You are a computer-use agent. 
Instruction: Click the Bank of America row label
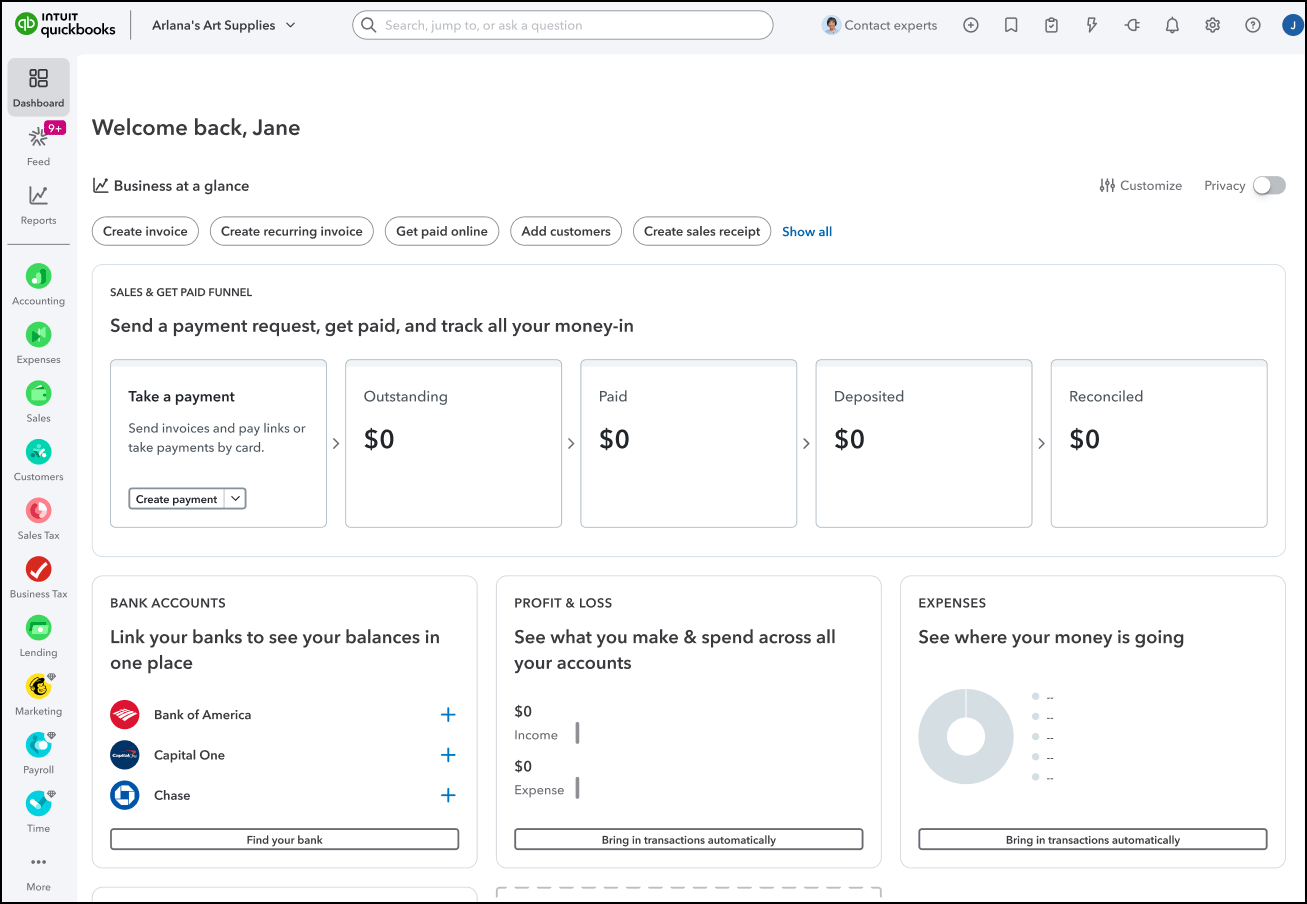pos(203,715)
